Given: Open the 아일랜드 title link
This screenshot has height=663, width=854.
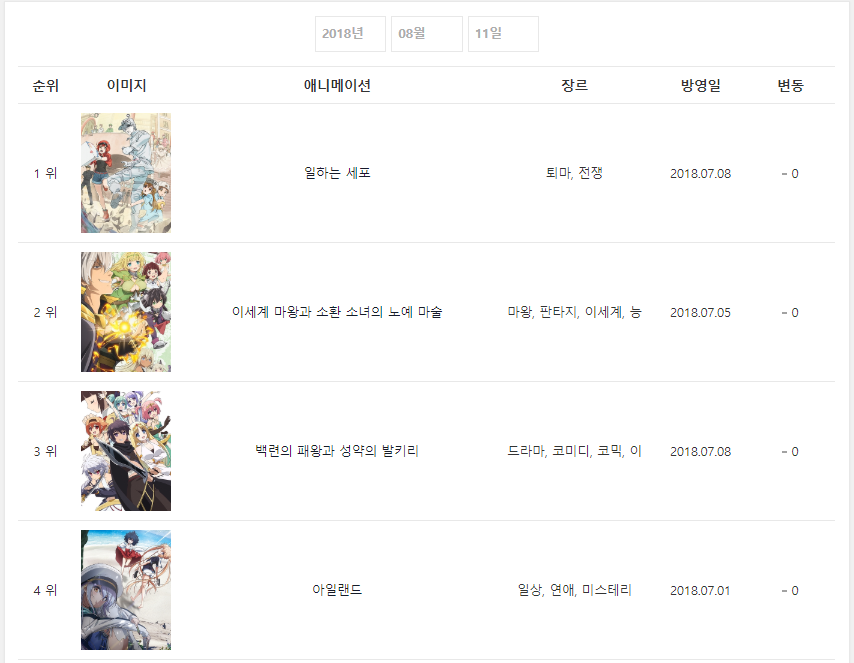Looking at the screenshot, I should (337, 590).
